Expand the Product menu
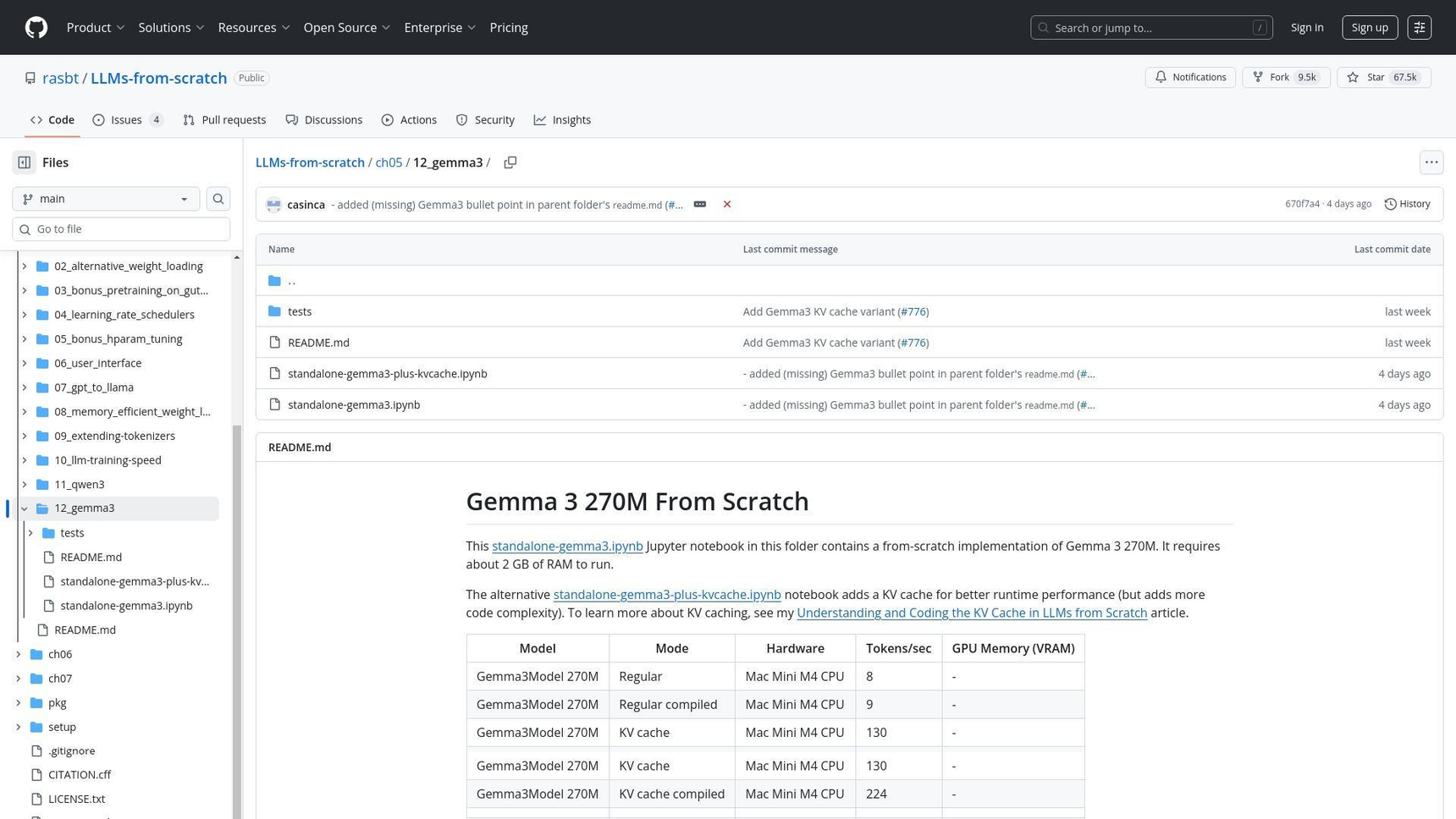Viewport: 1456px width, 819px height. click(x=96, y=27)
